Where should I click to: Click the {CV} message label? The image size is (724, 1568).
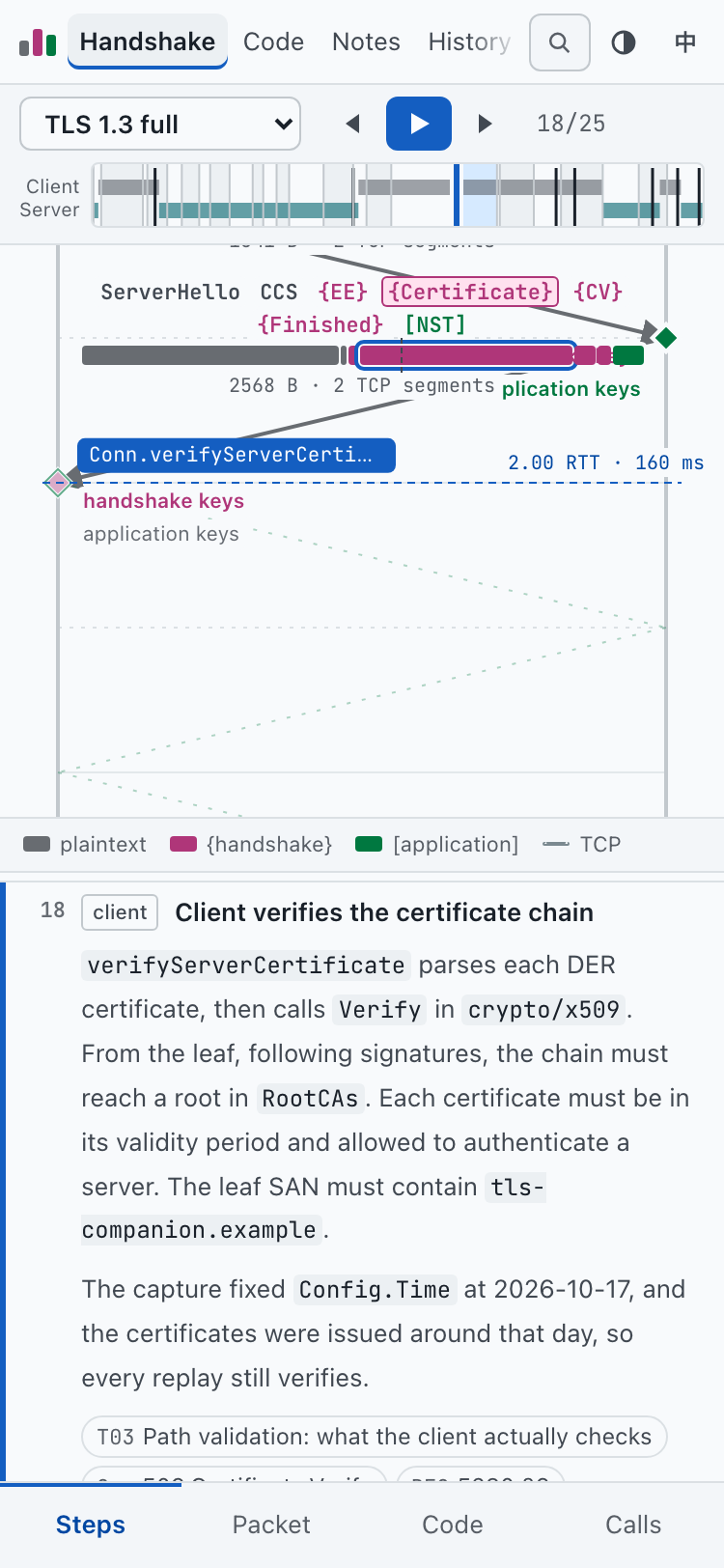599,292
